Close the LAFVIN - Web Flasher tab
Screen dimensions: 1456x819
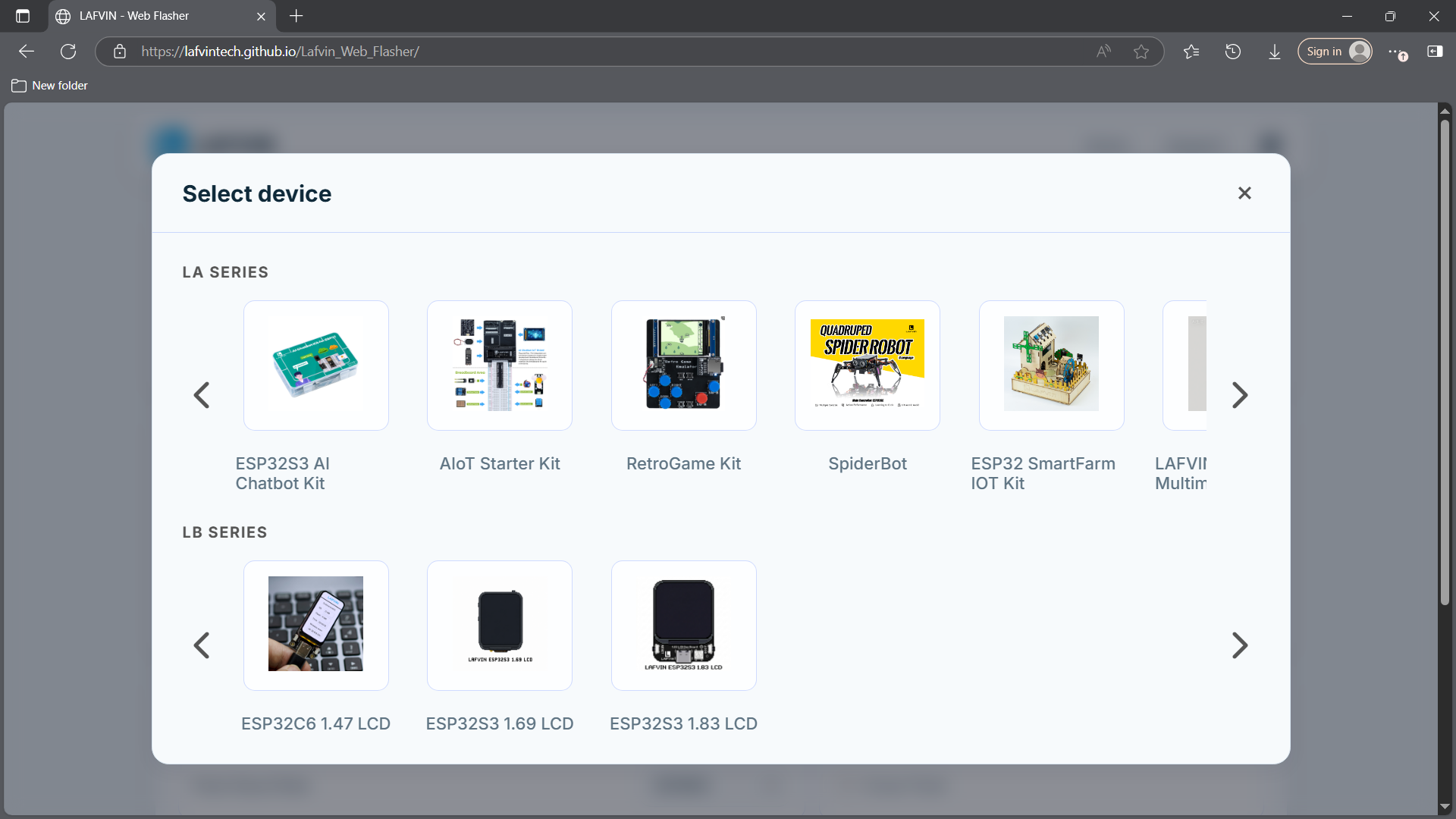coord(261,16)
